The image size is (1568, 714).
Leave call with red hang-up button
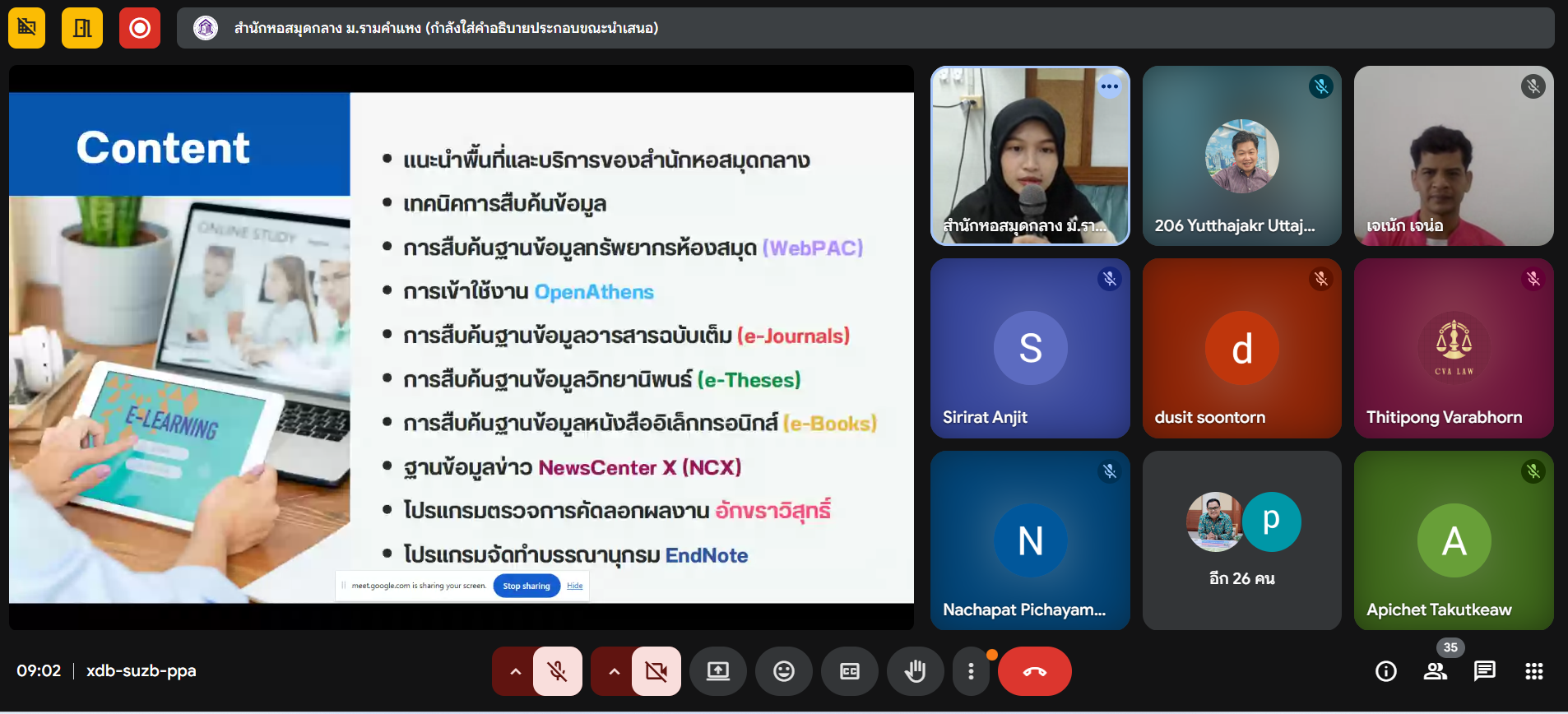1035,671
